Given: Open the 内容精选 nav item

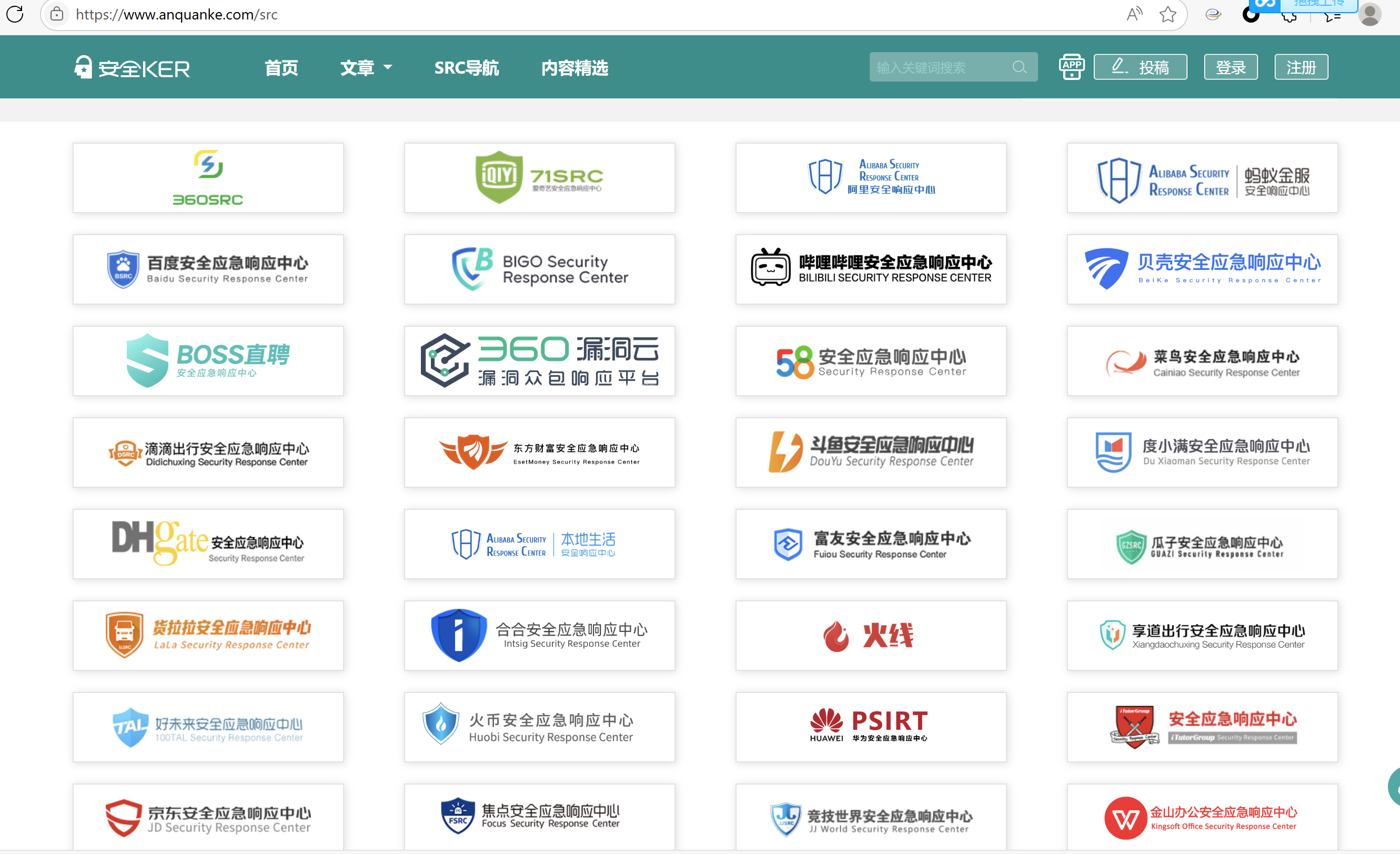Looking at the screenshot, I should point(575,68).
